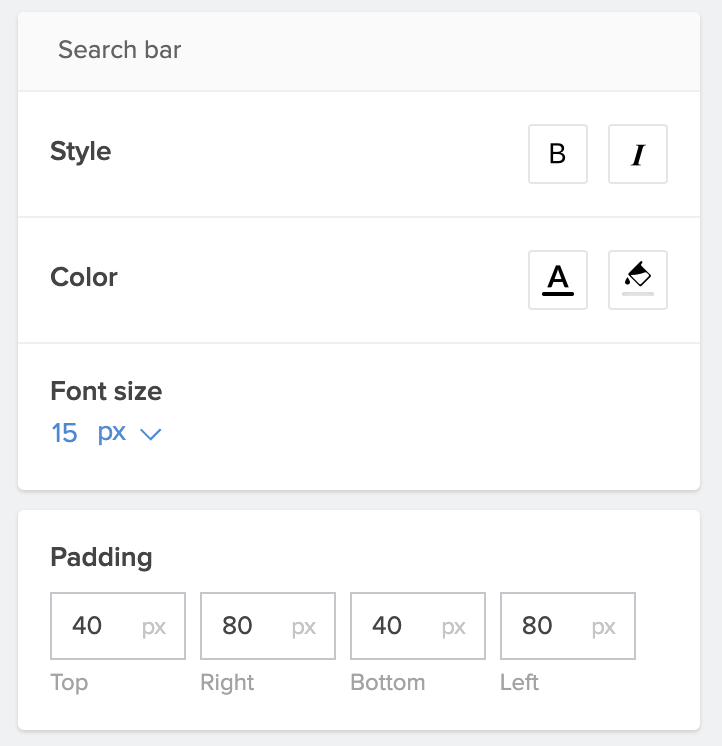
Task: Click the Bottom padding input field
Action: click(417, 626)
